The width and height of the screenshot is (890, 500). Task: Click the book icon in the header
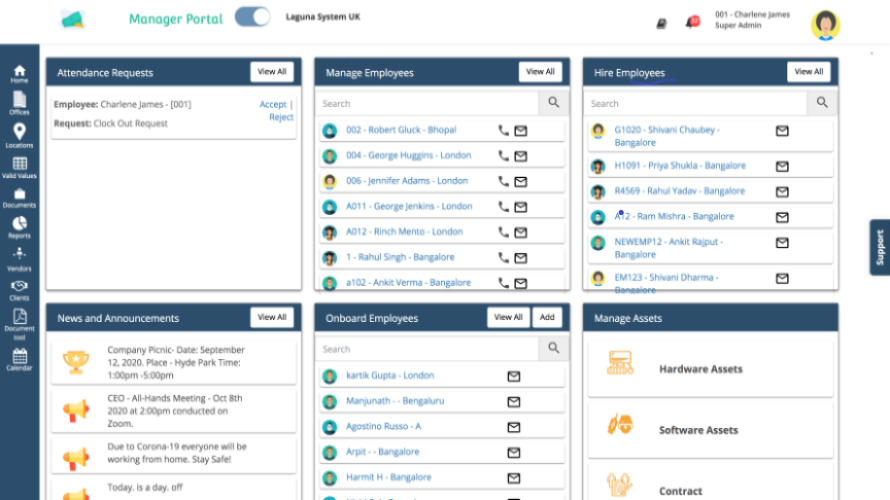(661, 23)
